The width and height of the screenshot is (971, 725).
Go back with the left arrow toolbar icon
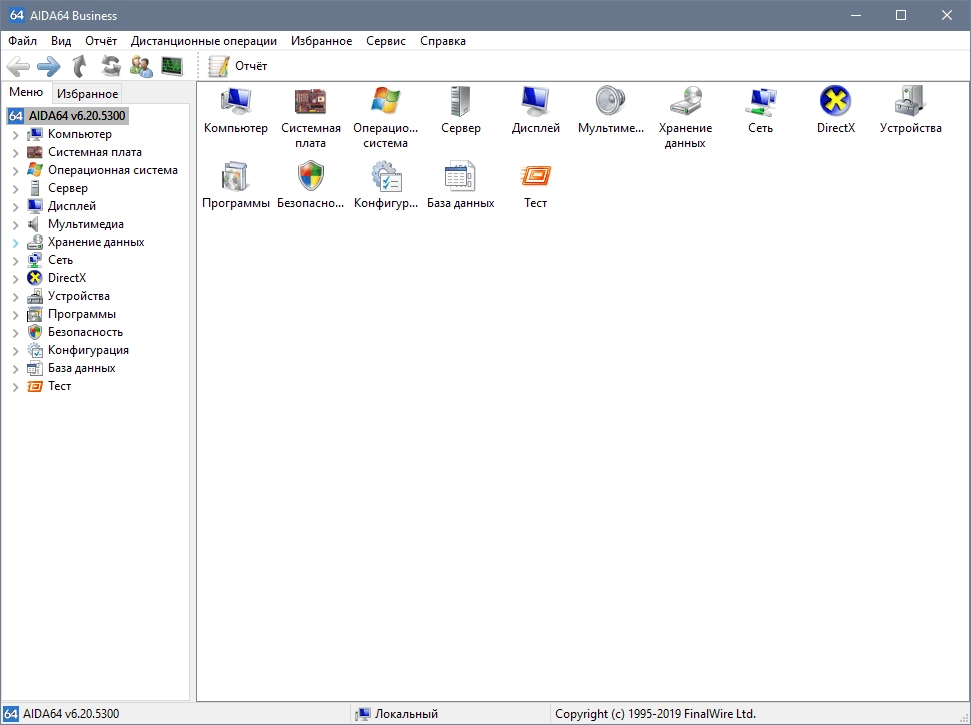(18, 66)
